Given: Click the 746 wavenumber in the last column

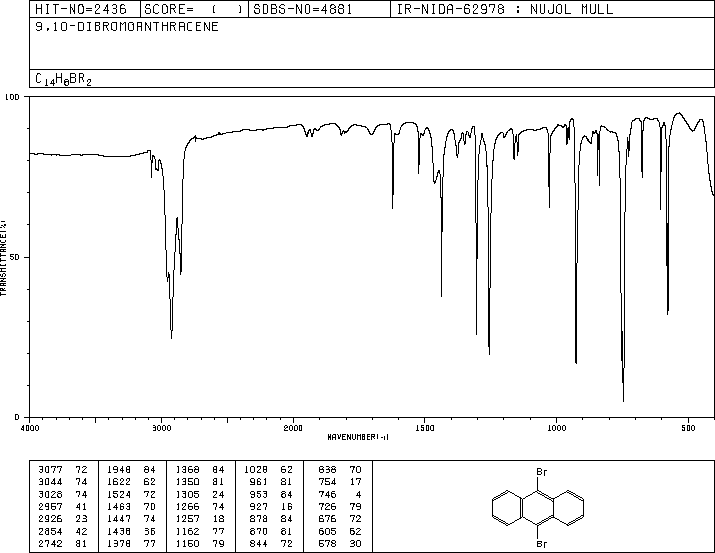Looking at the screenshot, I should [327, 494].
